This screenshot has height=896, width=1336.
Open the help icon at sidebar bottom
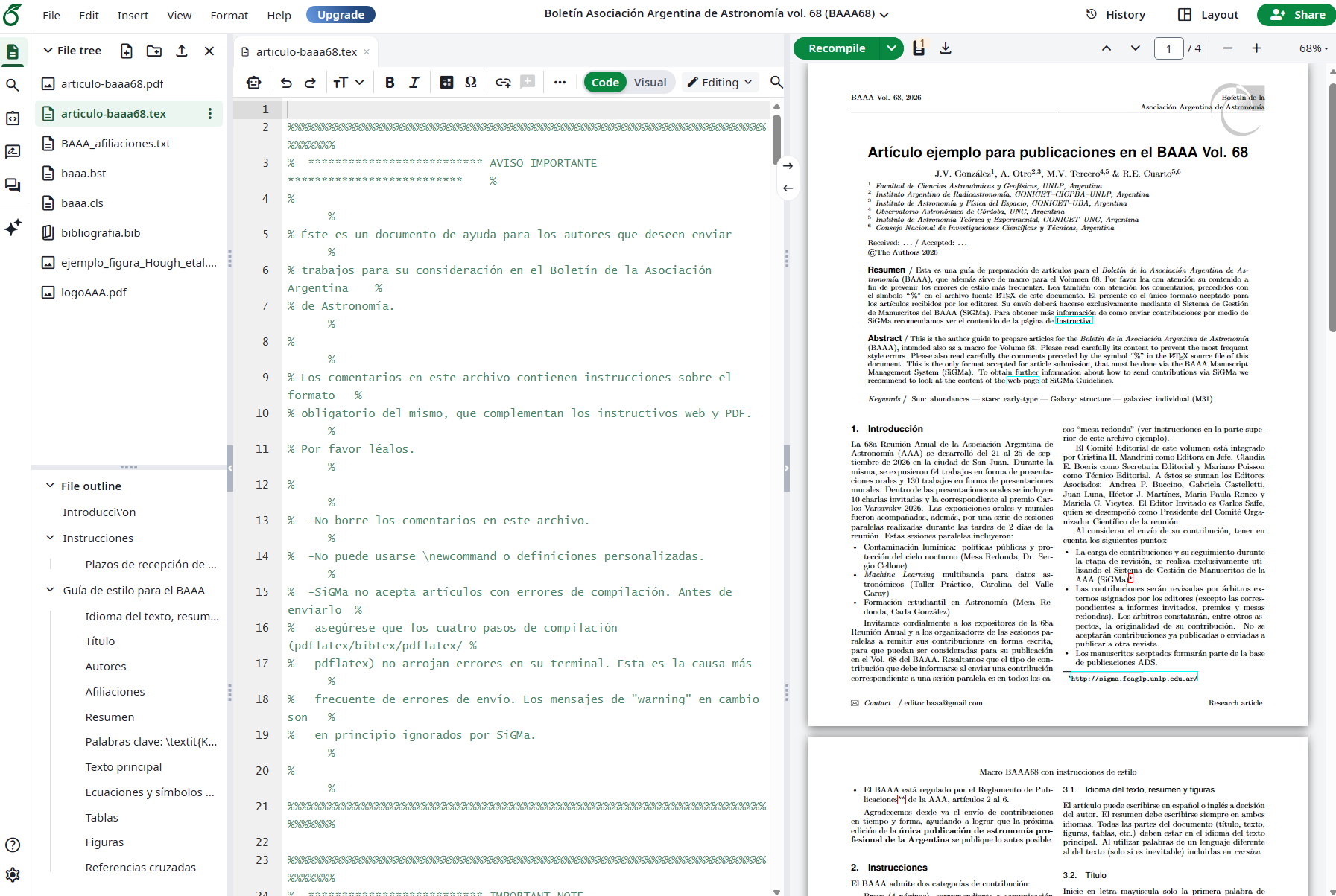pyautogui.click(x=13, y=845)
